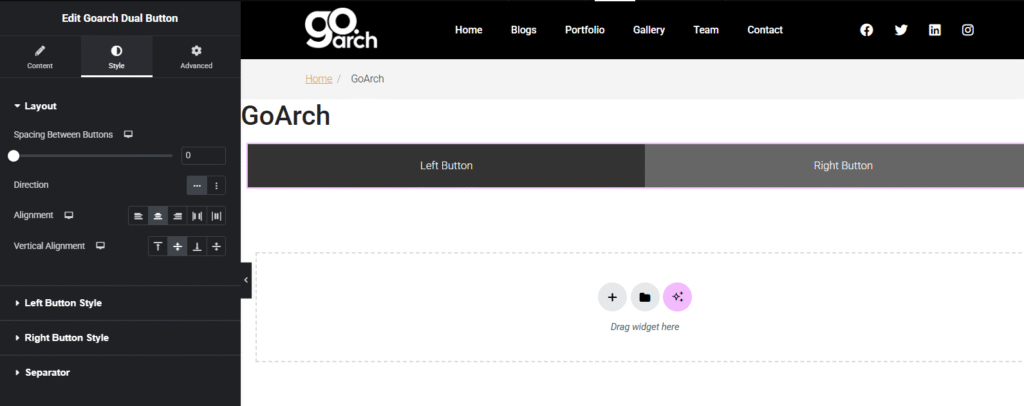The width and height of the screenshot is (1024, 406).
Task: Open responsive device icon next to Vertical Alignment
Action: (x=101, y=246)
